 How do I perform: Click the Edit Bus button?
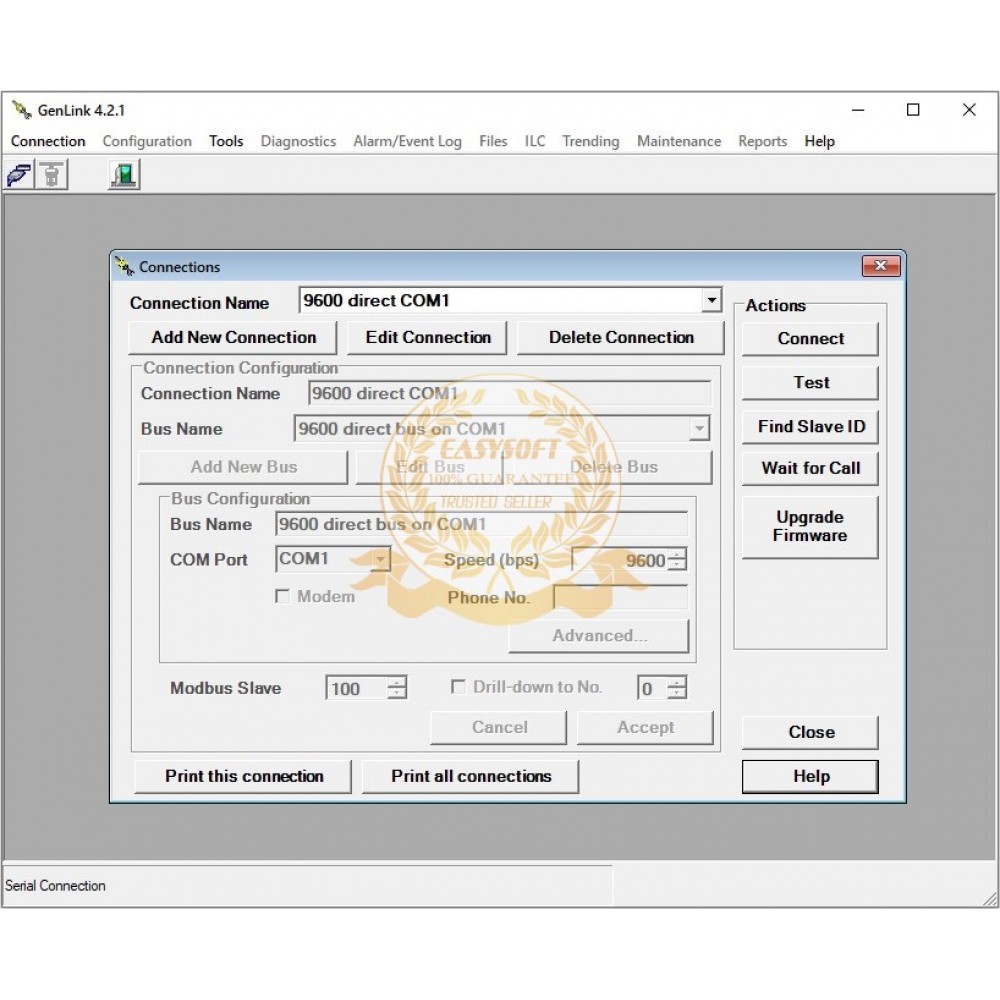[430, 467]
